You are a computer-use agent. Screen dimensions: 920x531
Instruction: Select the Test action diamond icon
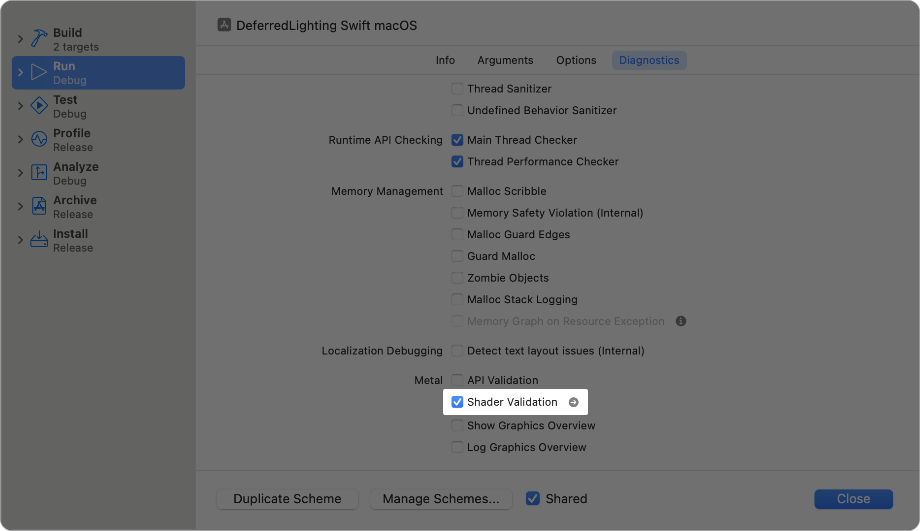(x=39, y=106)
